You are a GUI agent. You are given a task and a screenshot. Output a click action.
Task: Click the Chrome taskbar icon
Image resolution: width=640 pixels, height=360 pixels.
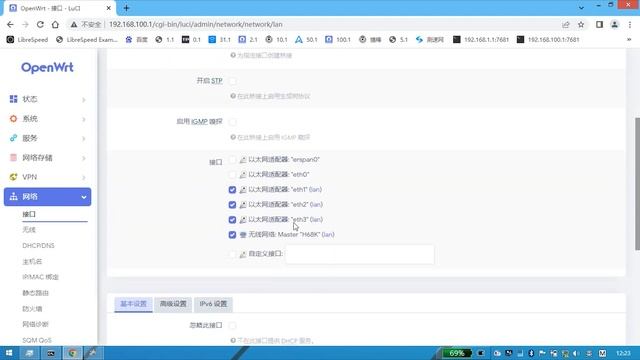click(x=72, y=353)
